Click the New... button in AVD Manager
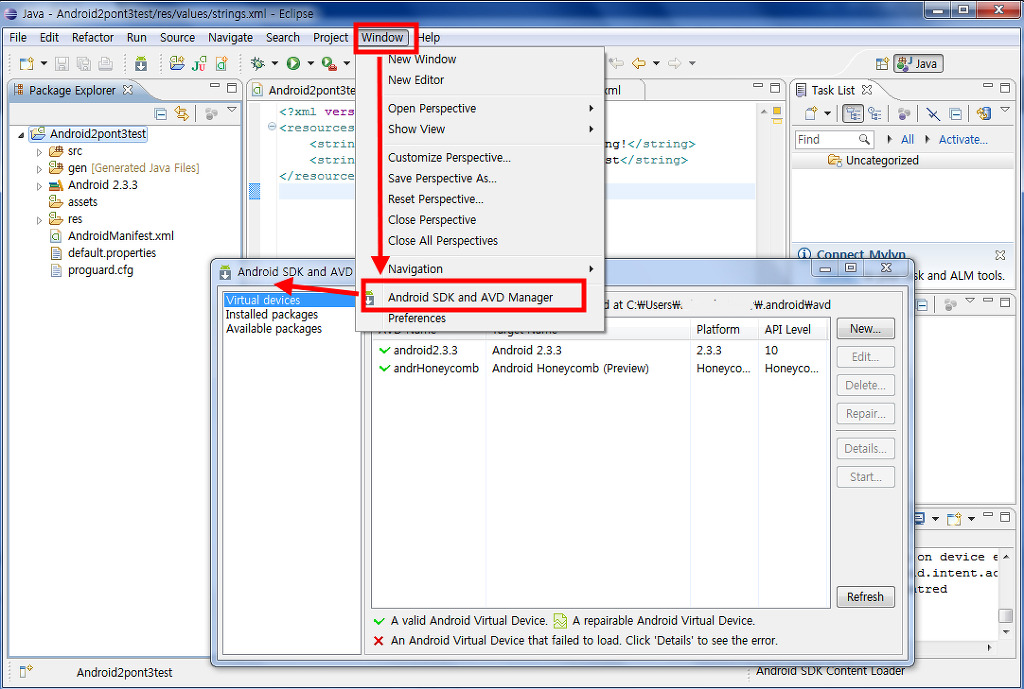1024x689 pixels. pos(865,328)
